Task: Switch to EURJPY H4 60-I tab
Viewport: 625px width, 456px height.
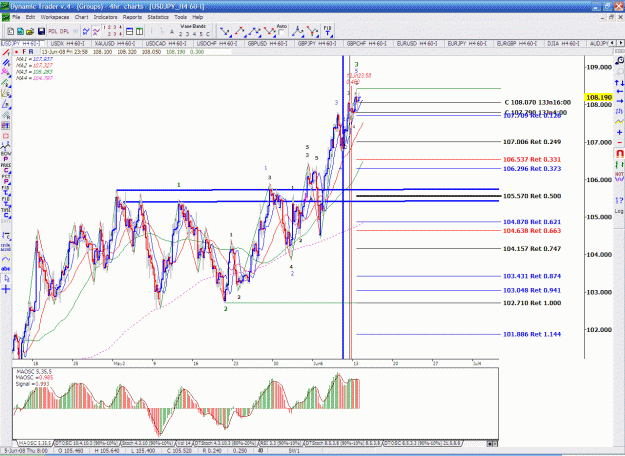Action: point(467,43)
